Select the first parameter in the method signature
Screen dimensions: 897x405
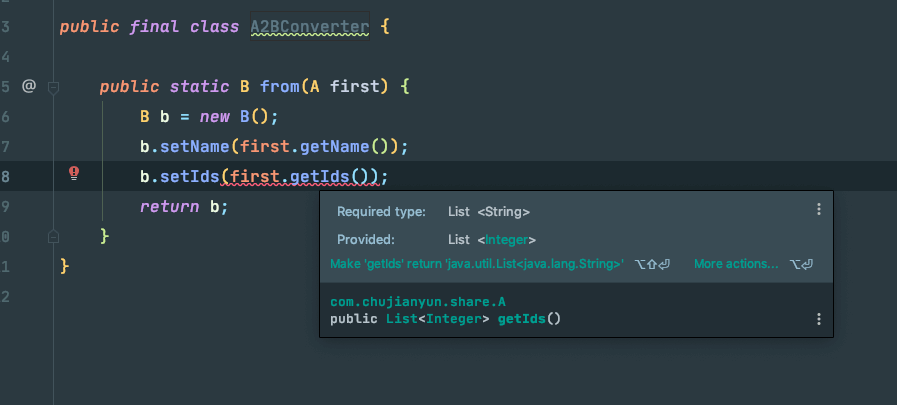point(357,87)
